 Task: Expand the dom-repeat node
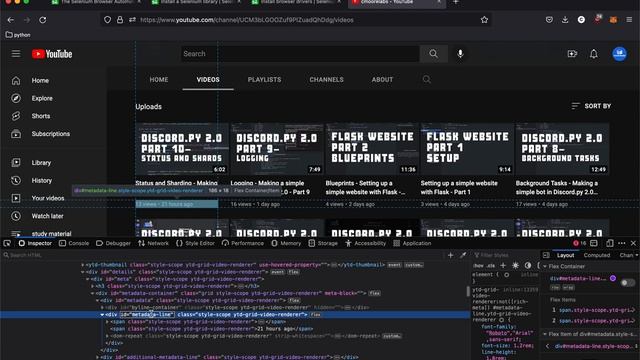[x=107, y=336]
